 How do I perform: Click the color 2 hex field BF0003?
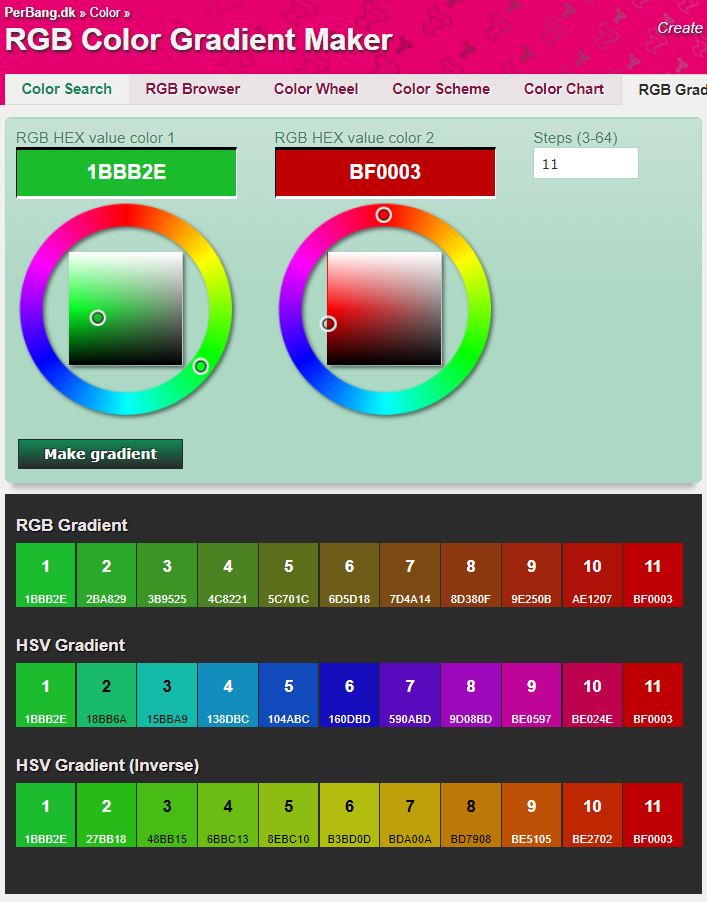[x=385, y=172]
